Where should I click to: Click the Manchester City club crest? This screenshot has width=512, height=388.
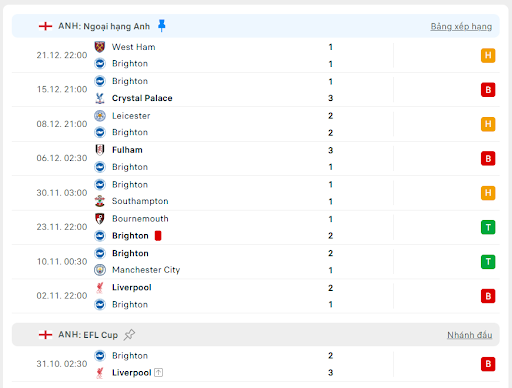[x=100, y=270]
